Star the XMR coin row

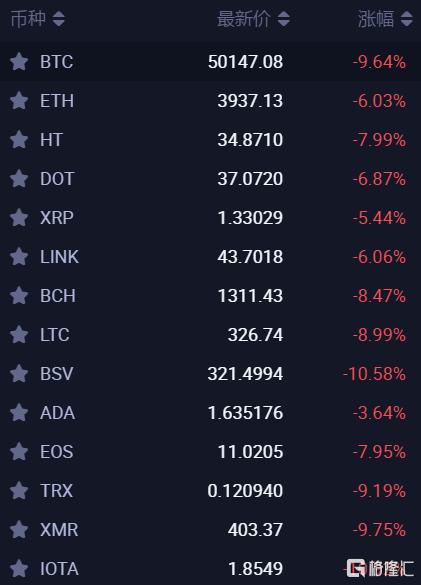pos(19,530)
